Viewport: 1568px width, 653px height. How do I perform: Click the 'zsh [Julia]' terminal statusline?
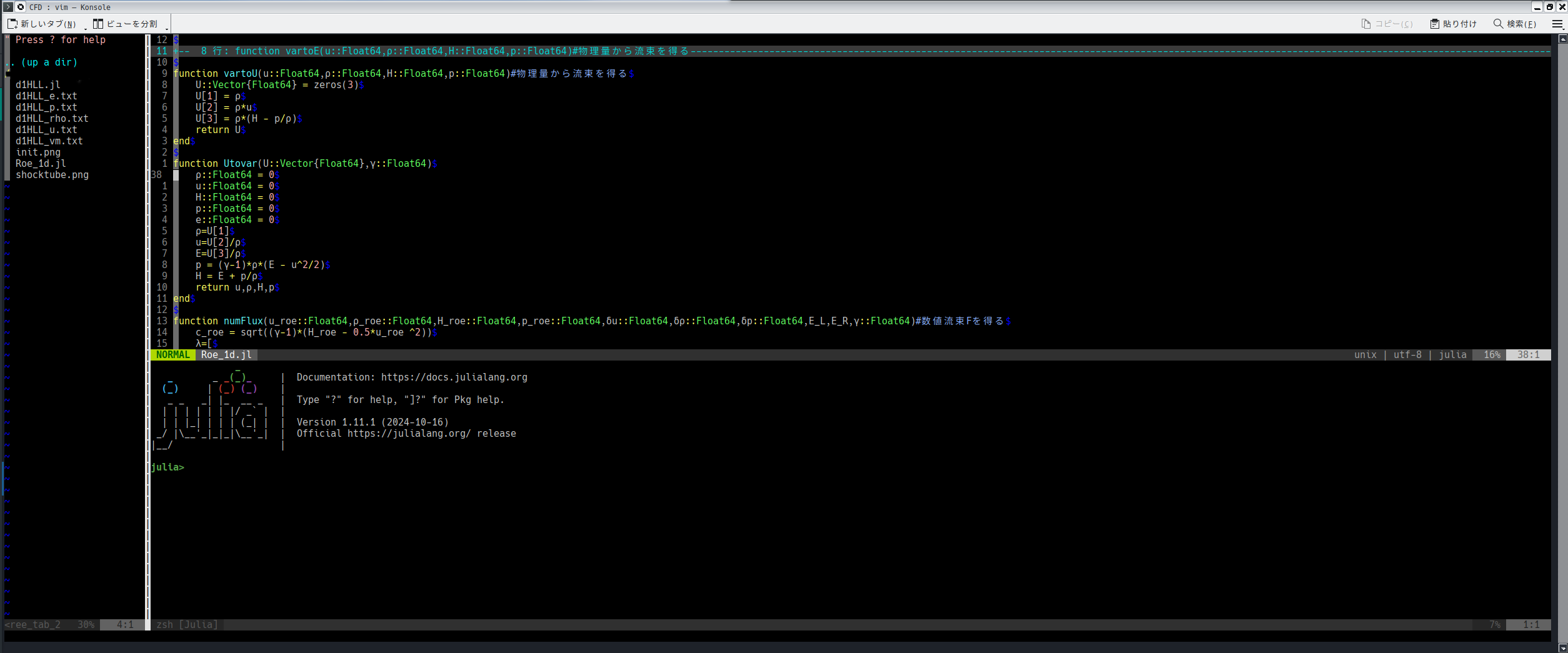[x=187, y=625]
